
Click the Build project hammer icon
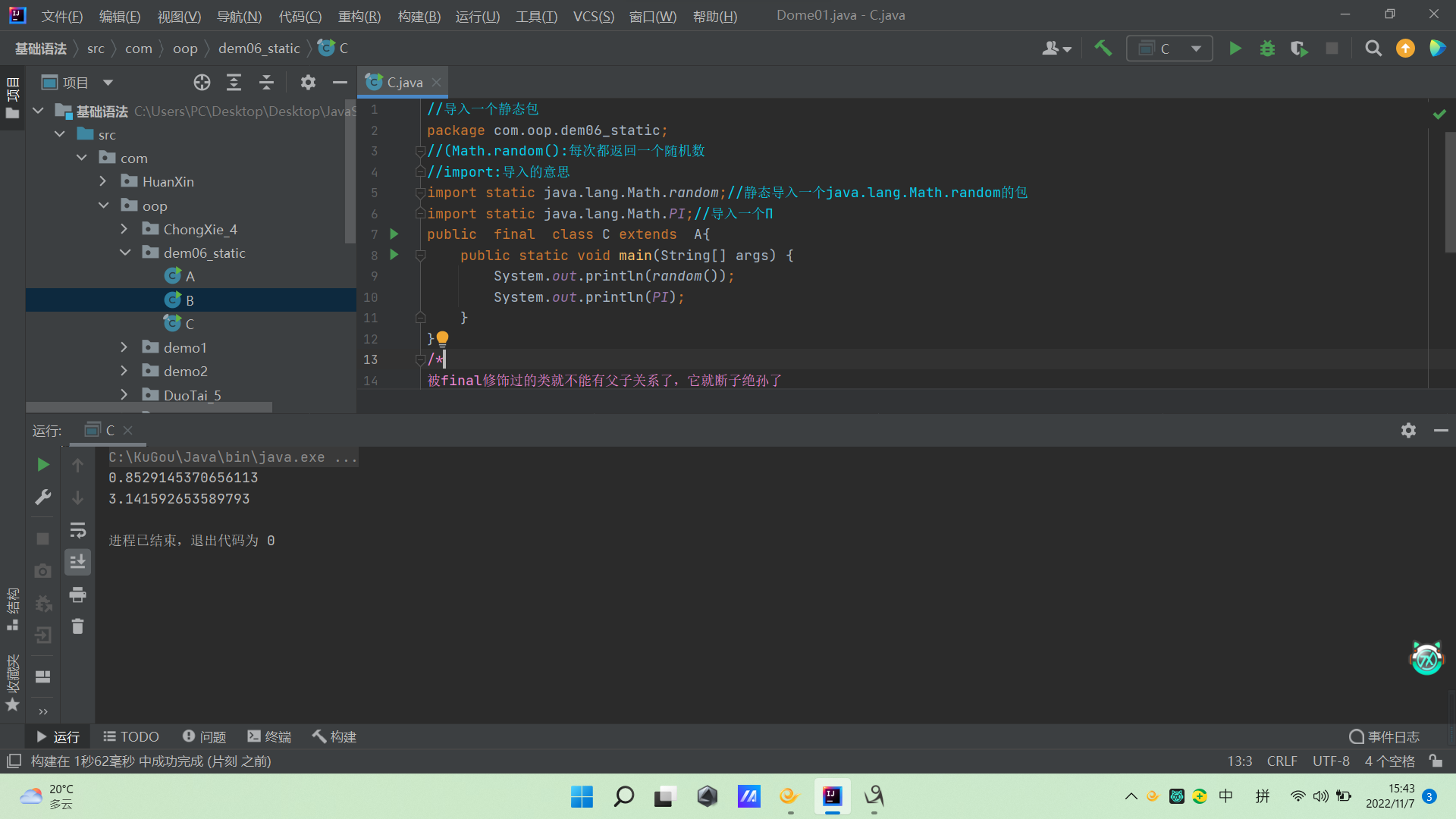pos(1103,49)
